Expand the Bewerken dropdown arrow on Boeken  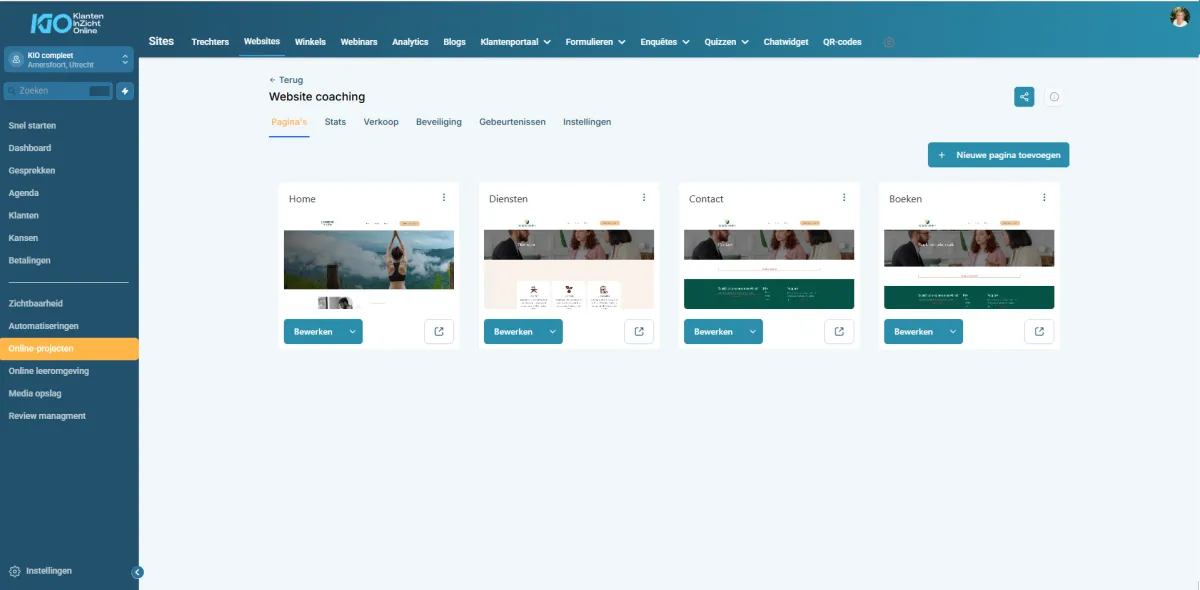coord(952,332)
